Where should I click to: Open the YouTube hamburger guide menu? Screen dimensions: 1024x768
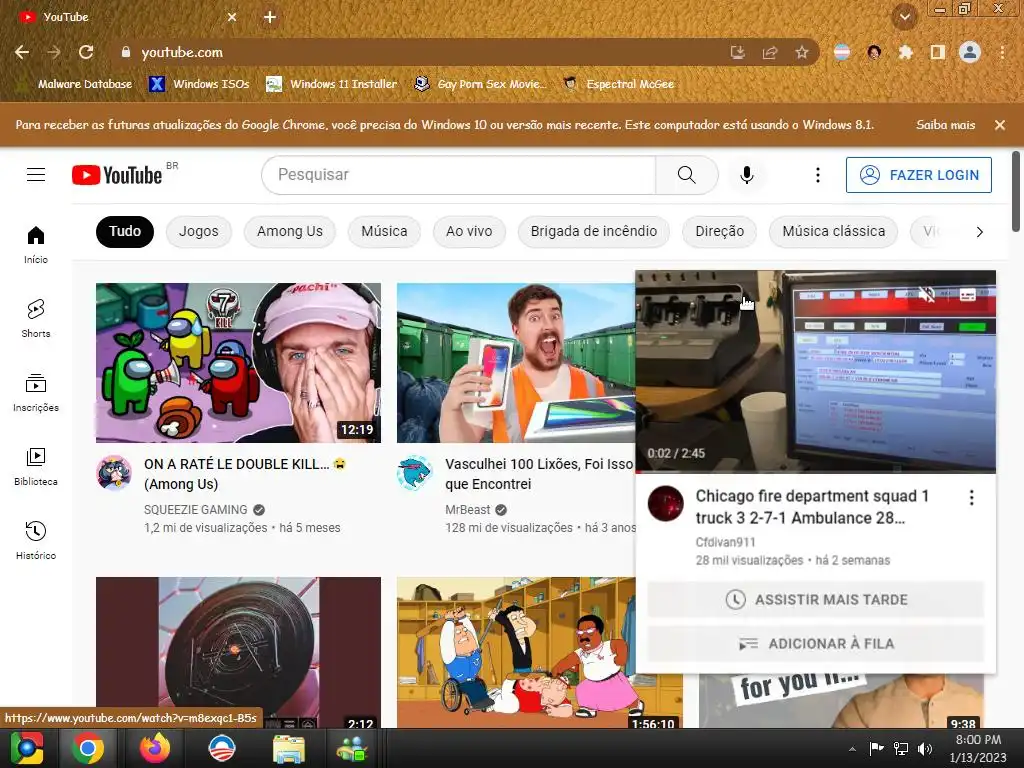click(36, 175)
